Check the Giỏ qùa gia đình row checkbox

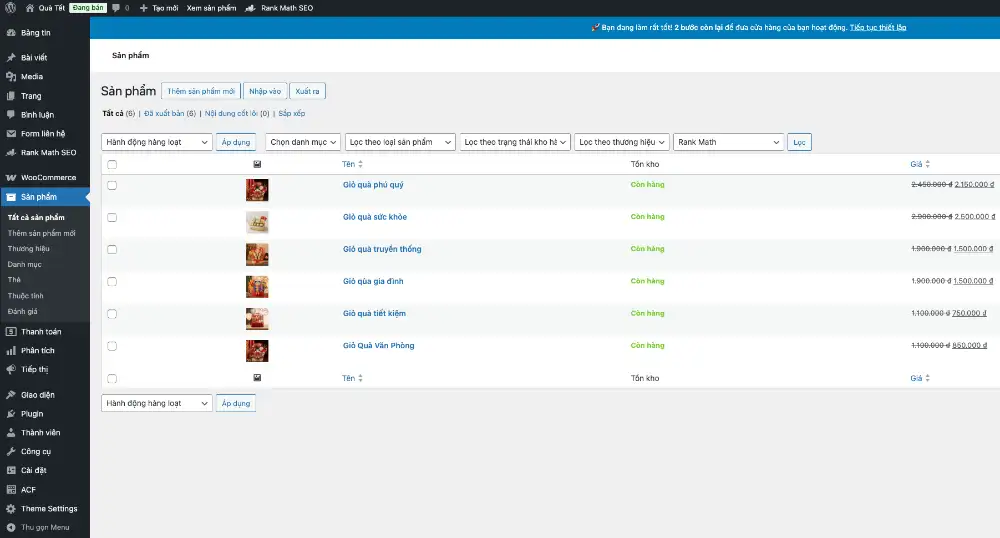point(112,282)
